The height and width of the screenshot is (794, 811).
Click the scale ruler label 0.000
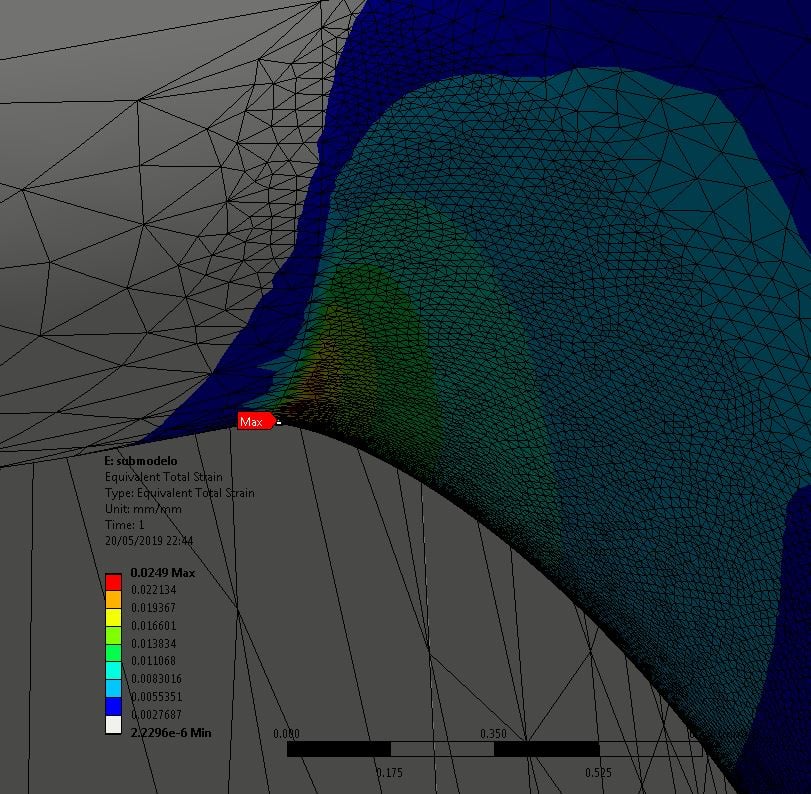point(286,733)
